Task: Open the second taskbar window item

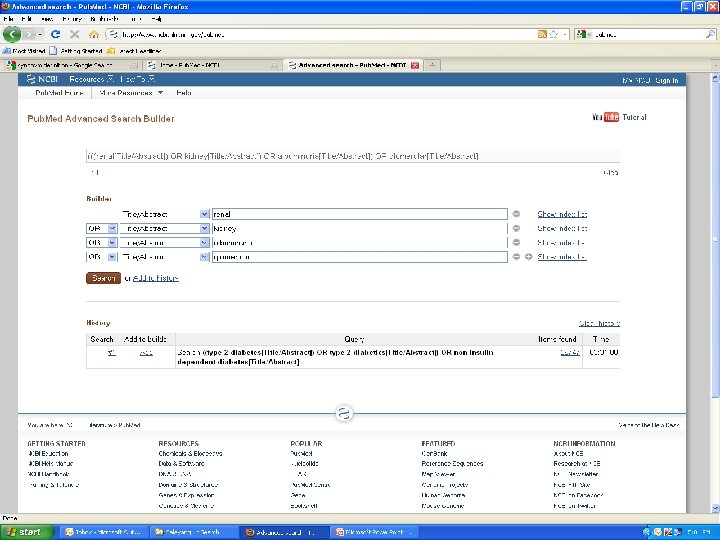Action: tap(193, 532)
